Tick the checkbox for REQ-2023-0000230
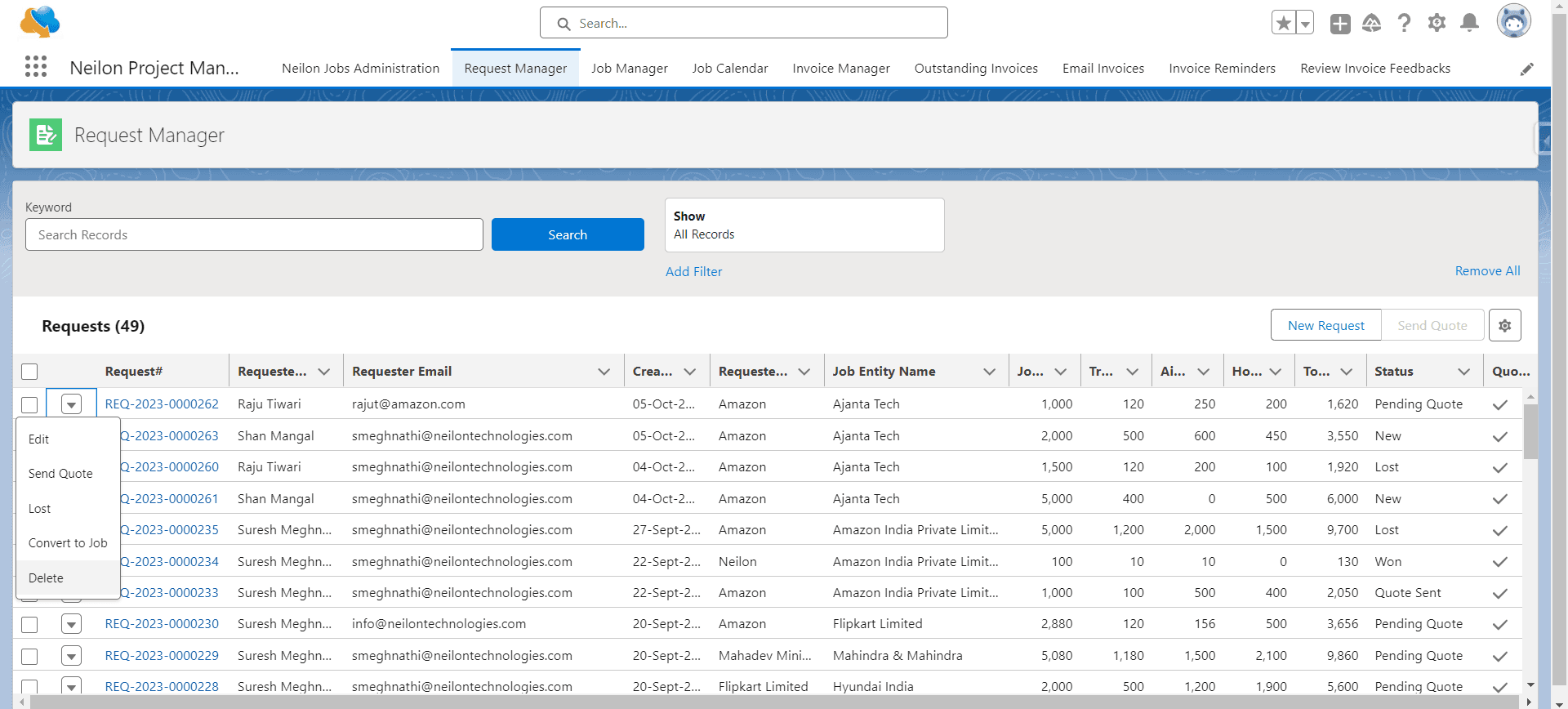The width and height of the screenshot is (1568, 709). [x=29, y=624]
